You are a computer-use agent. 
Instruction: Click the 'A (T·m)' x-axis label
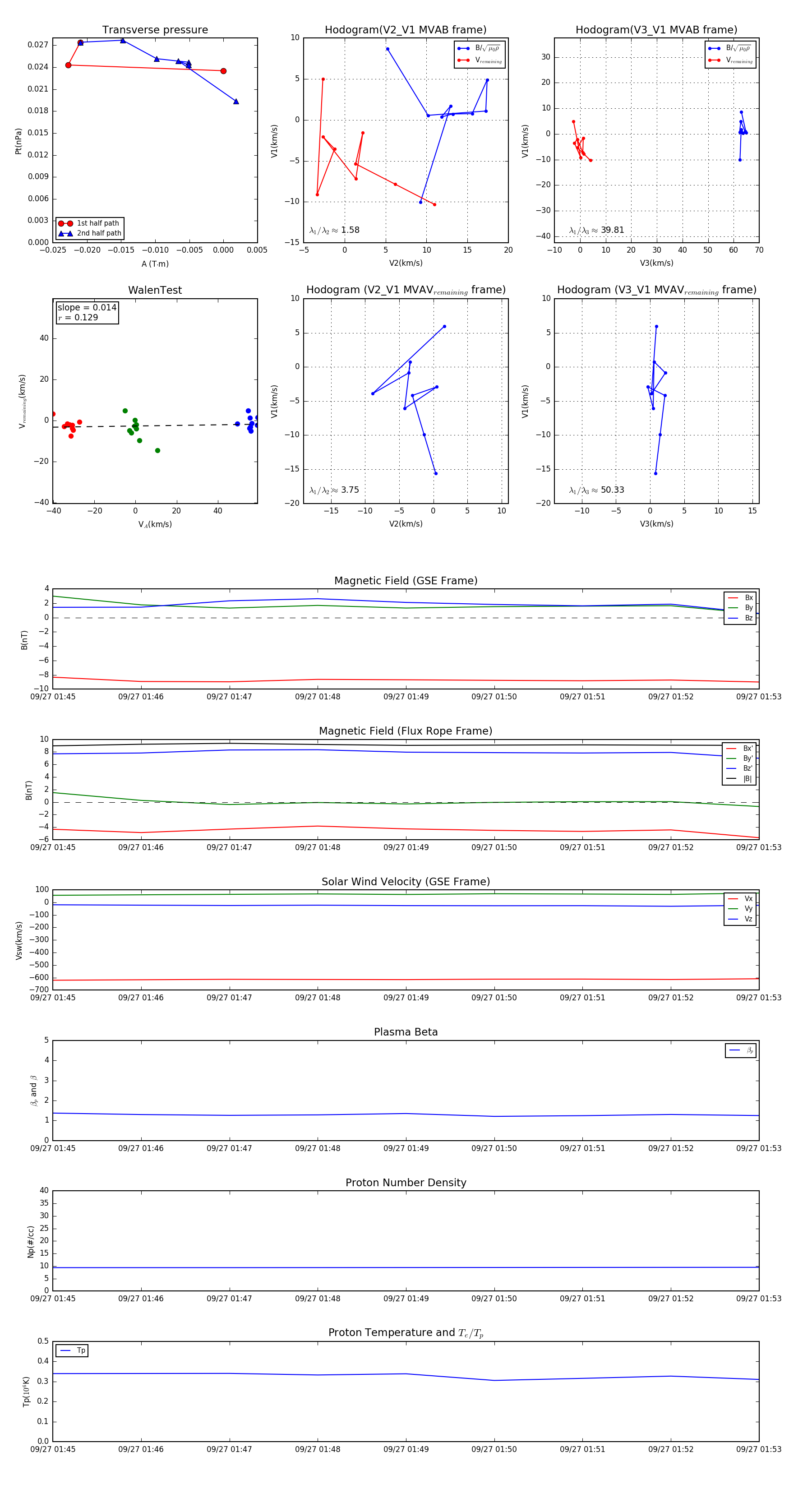point(155,264)
